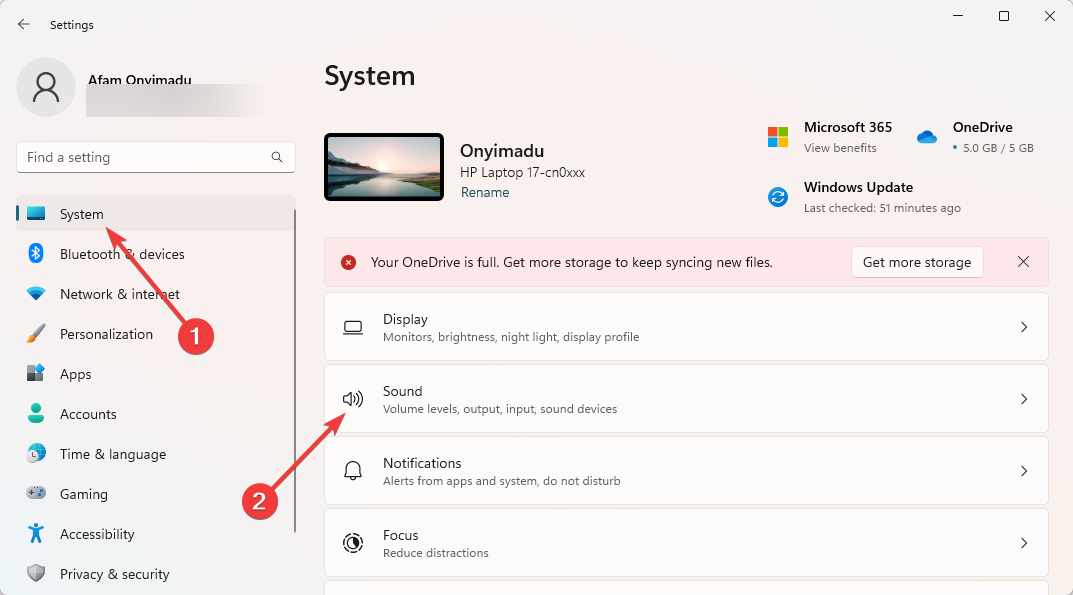The height and width of the screenshot is (595, 1073).
Task: Maximize the Settings window
Action: (x=1004, y=16)
